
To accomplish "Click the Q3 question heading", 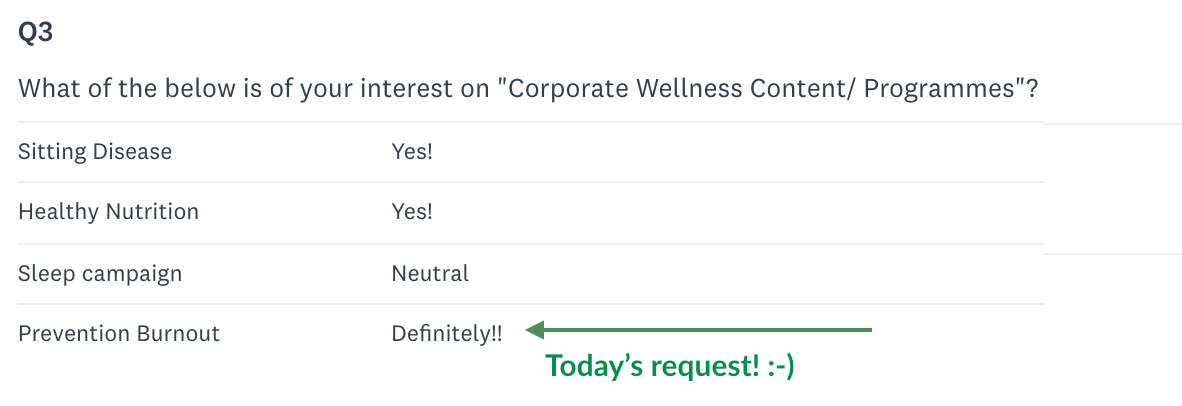I will (36, 32).
